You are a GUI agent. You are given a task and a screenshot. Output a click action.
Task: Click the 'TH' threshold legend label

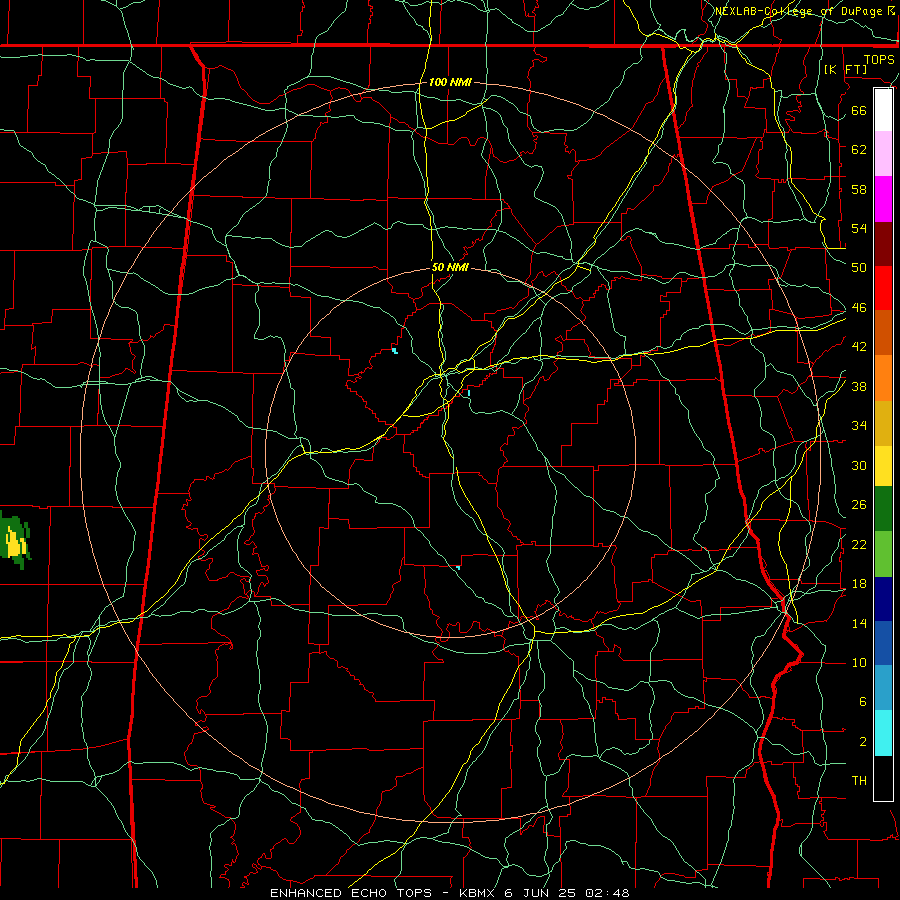tap(859, 781)
